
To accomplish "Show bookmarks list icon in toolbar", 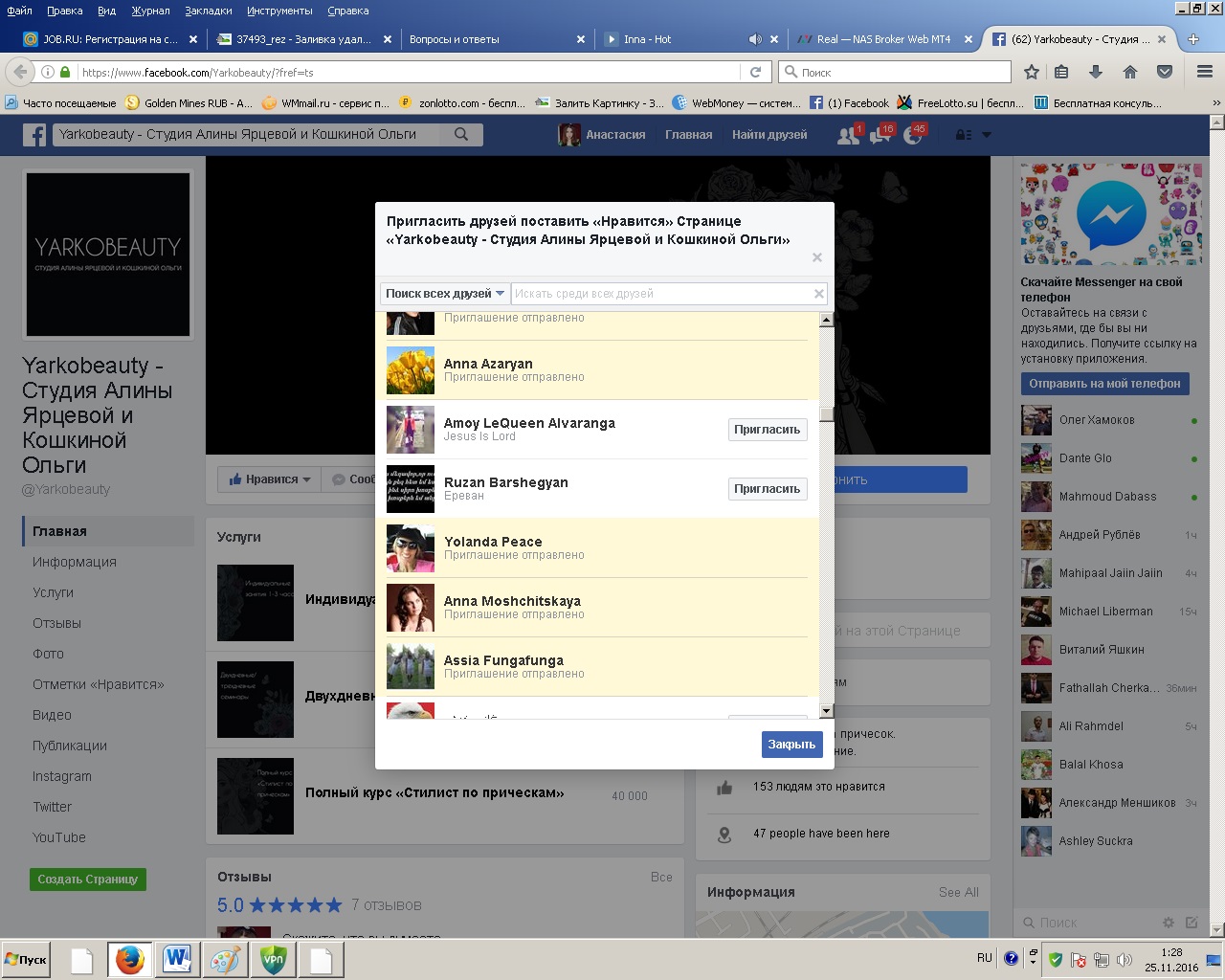I will 1061,72.
